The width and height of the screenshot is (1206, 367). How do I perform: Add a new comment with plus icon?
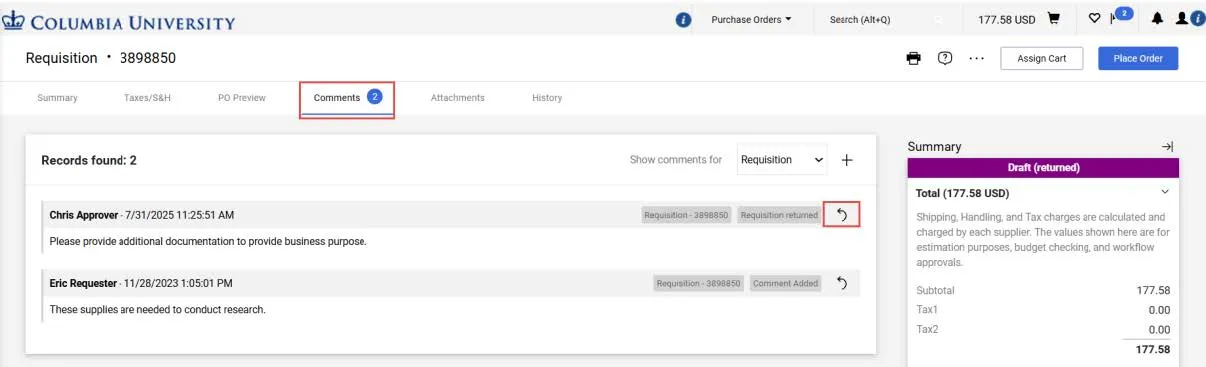pos(847,160)
